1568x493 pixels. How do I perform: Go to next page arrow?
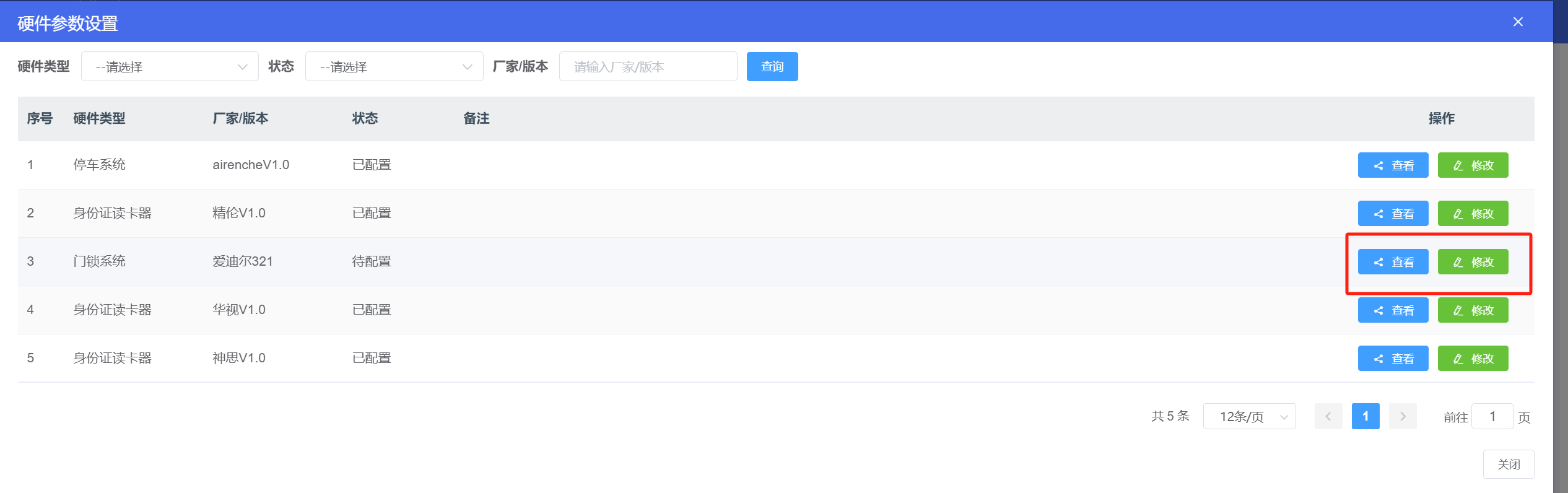[x=1403, y=416]
